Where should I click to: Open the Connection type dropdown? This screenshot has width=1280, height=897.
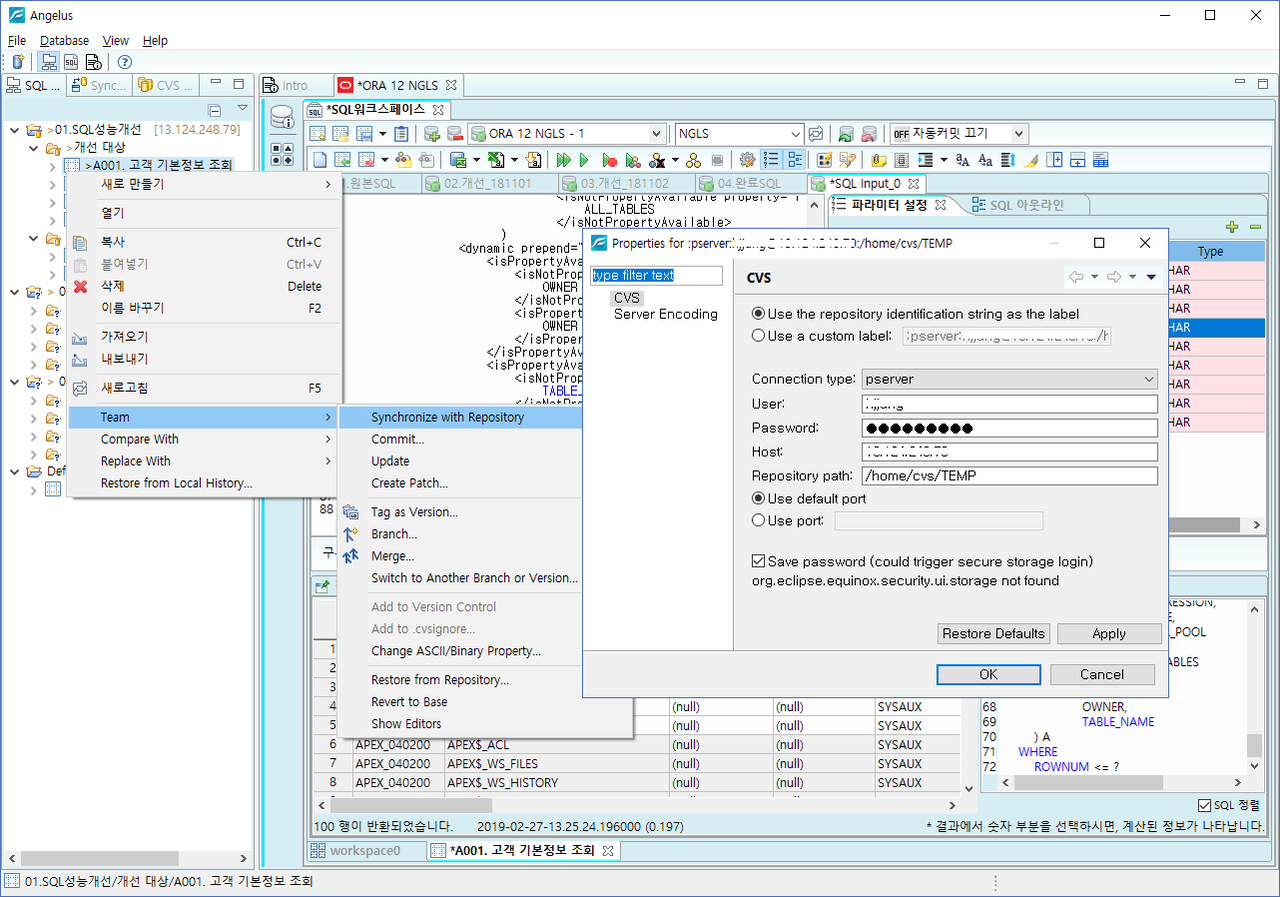(x=1009, y=380)
